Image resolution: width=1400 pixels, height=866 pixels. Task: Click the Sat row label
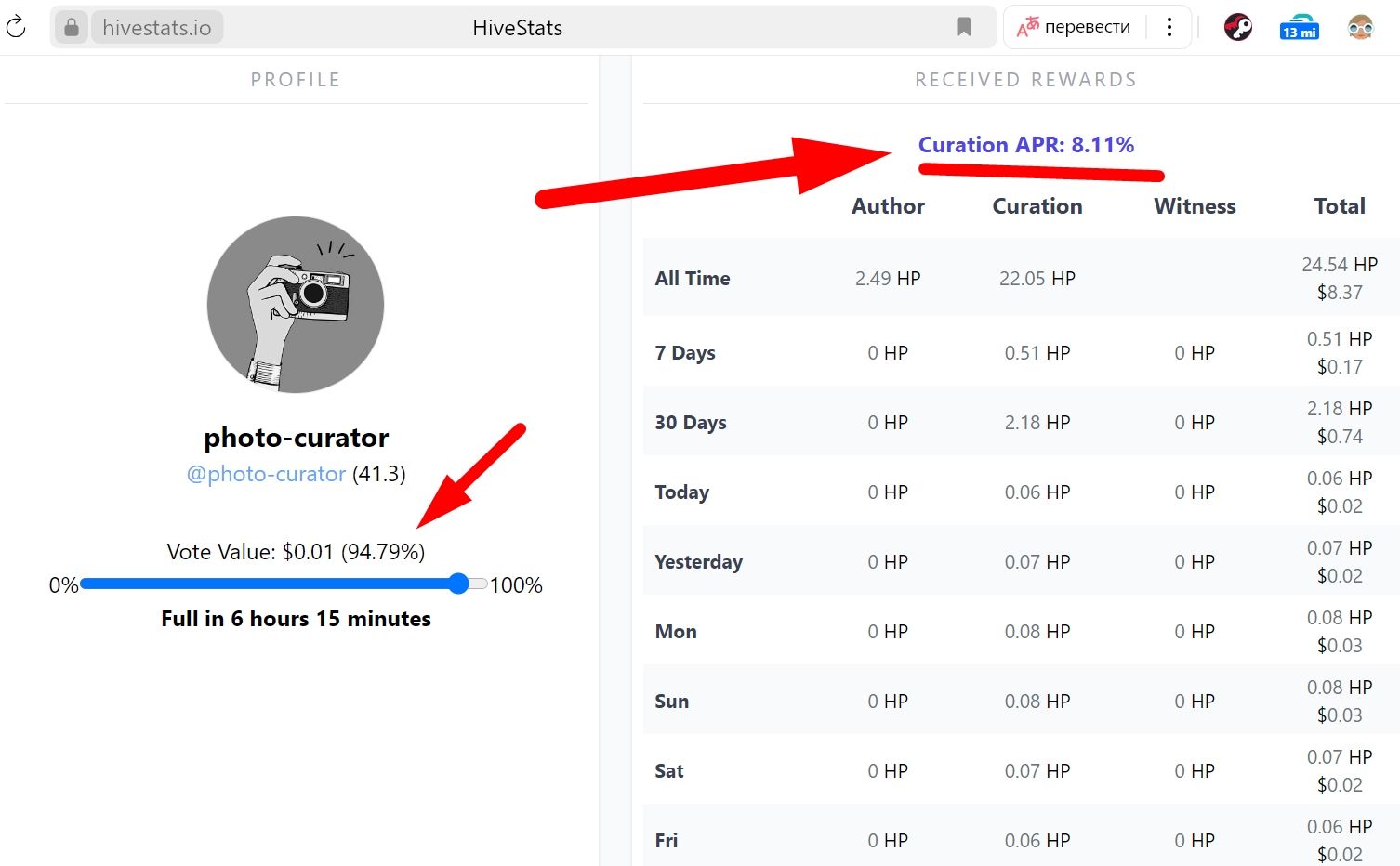(x=669, y=771)
